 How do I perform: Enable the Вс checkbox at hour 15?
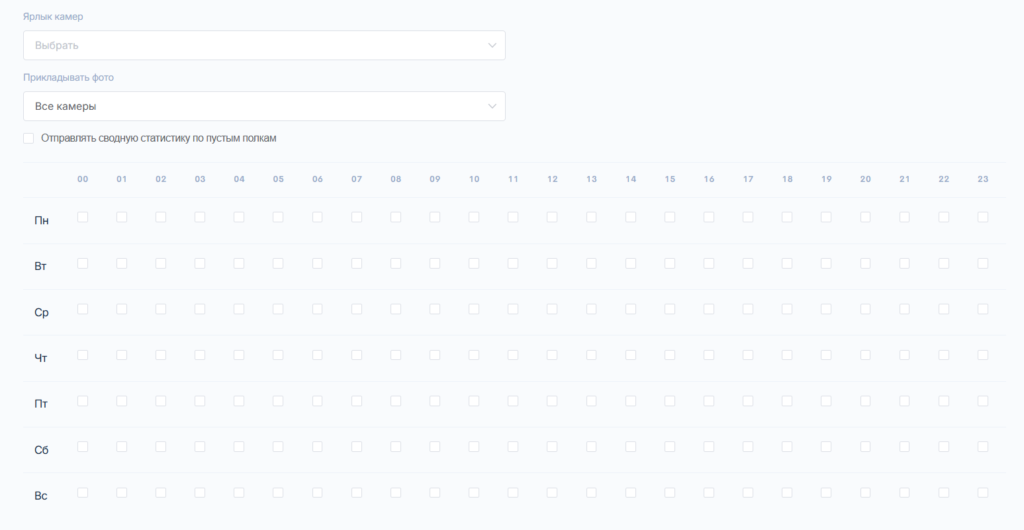tap(670, 493)
